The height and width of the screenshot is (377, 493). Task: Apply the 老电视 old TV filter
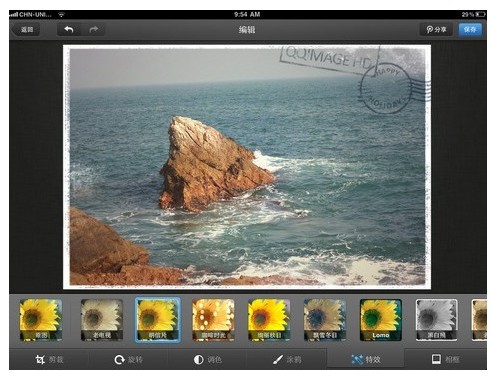tap(102, 320)
